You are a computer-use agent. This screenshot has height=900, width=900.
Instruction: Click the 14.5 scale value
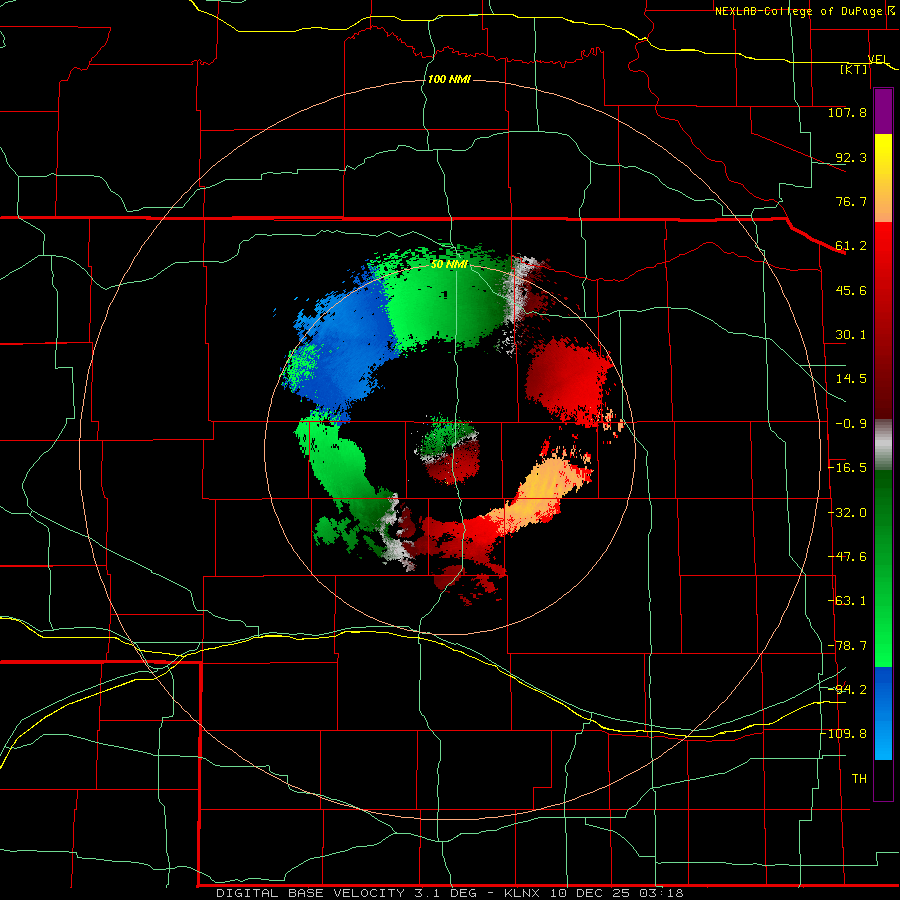851,379
